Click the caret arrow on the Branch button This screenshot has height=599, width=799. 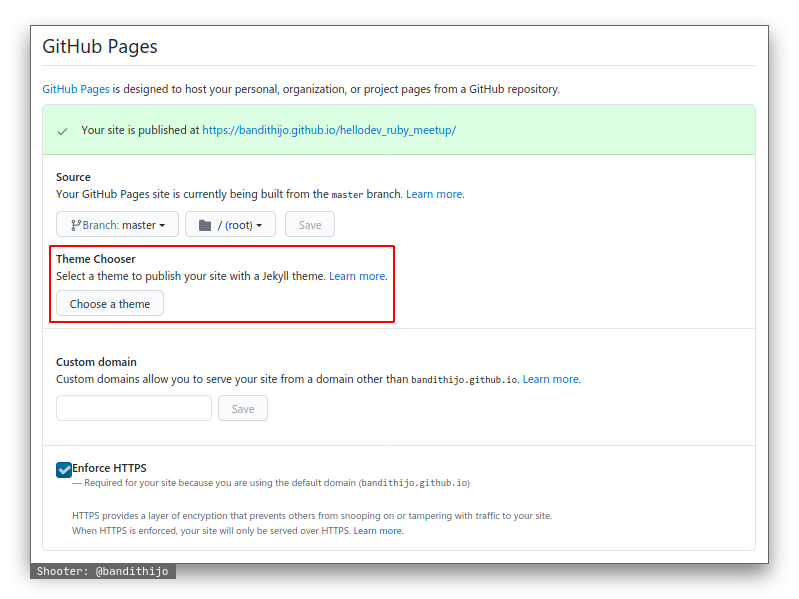pyautogui.click(x=163, y=226)
